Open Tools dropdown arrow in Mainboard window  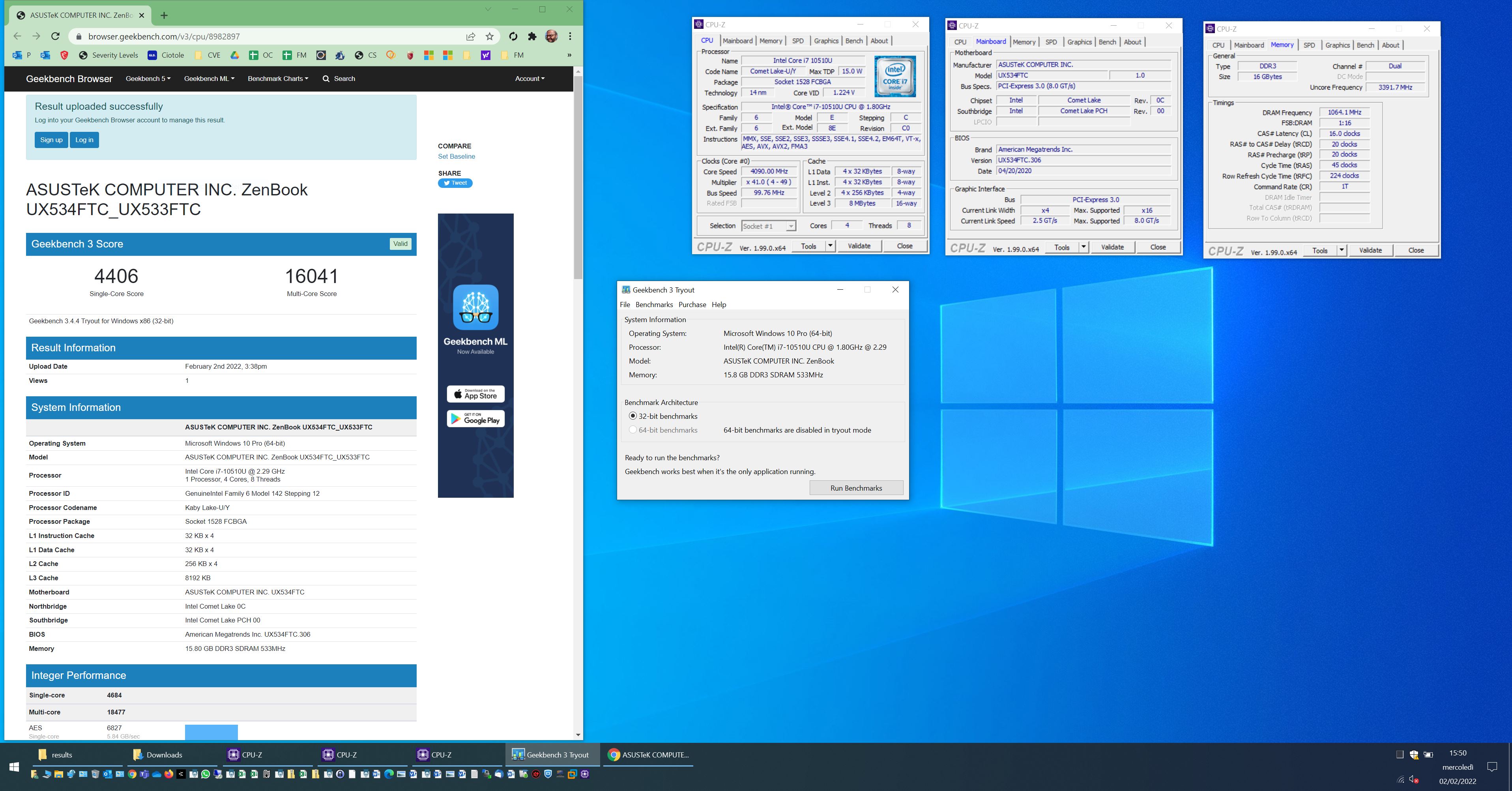click(x=1083, y=247)
